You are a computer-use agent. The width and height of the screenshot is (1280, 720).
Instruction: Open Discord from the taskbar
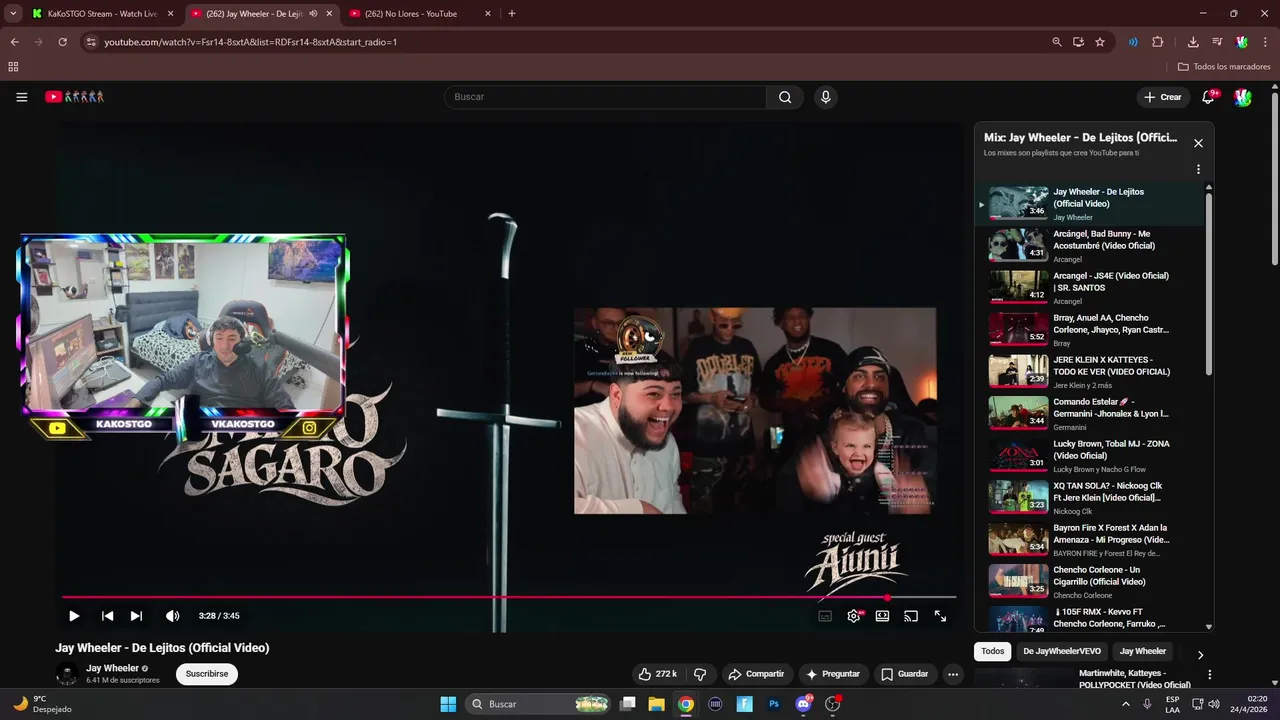[804, 704]
